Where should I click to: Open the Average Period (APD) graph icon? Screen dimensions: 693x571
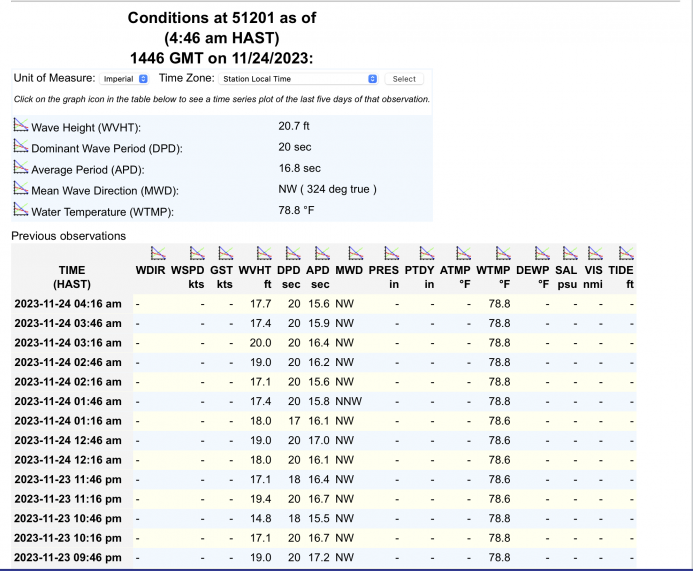point(21,167)
